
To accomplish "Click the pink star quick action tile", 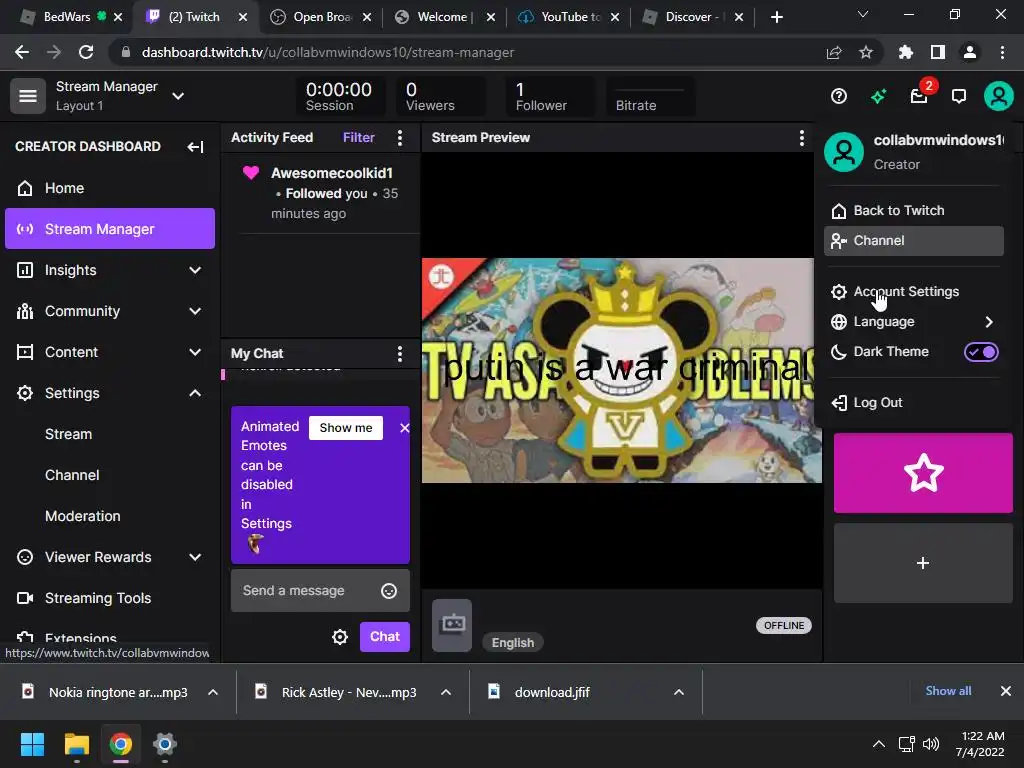I will click(x=923, y=473).
